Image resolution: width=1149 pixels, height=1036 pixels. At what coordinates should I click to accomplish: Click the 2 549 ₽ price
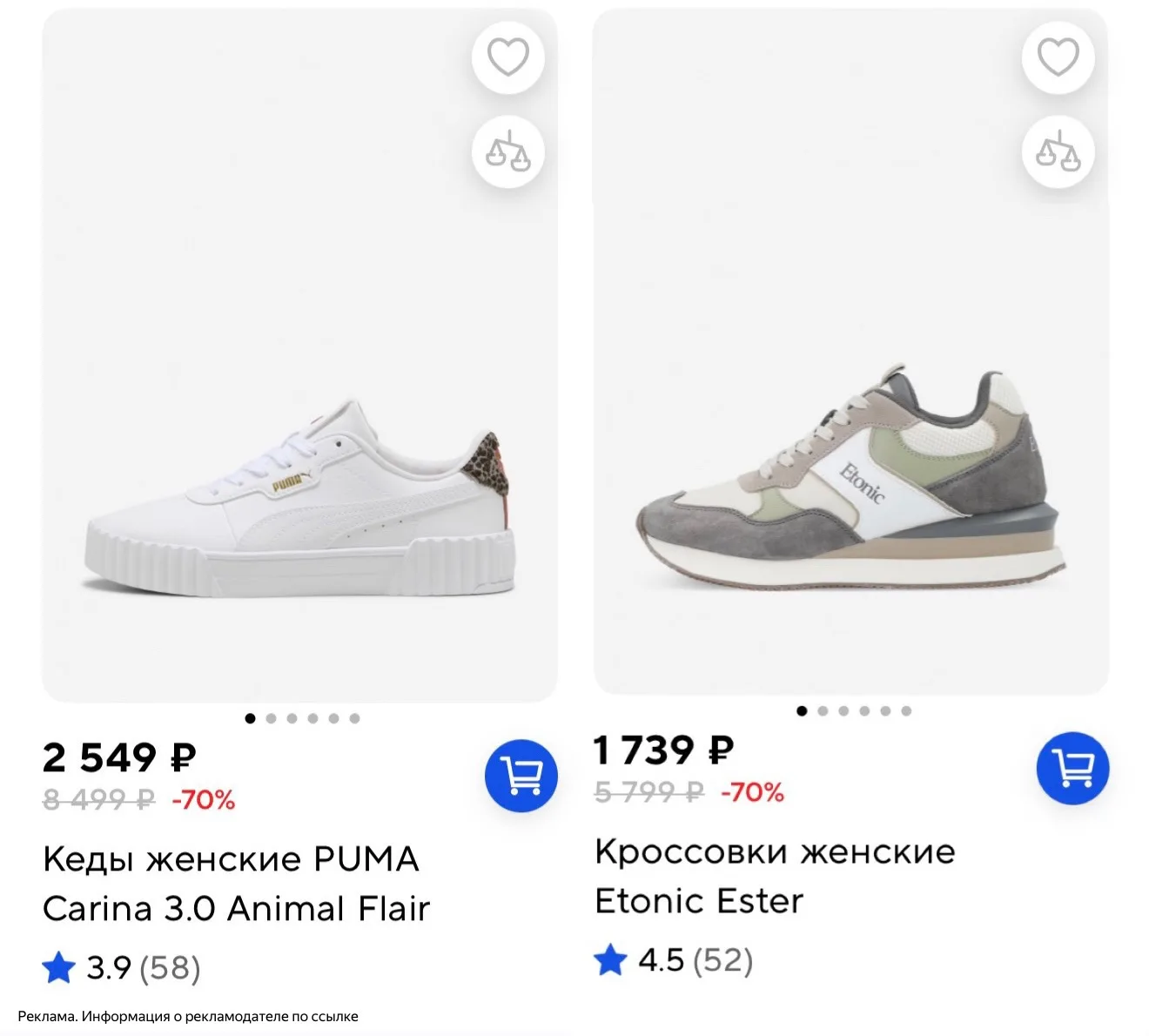coord(119,757)
